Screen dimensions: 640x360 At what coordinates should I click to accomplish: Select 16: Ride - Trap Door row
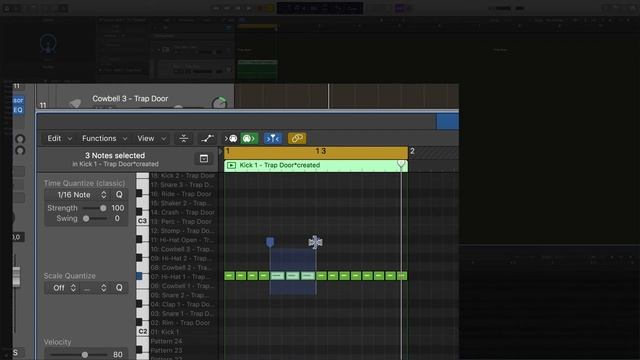(x=182, y=194)
